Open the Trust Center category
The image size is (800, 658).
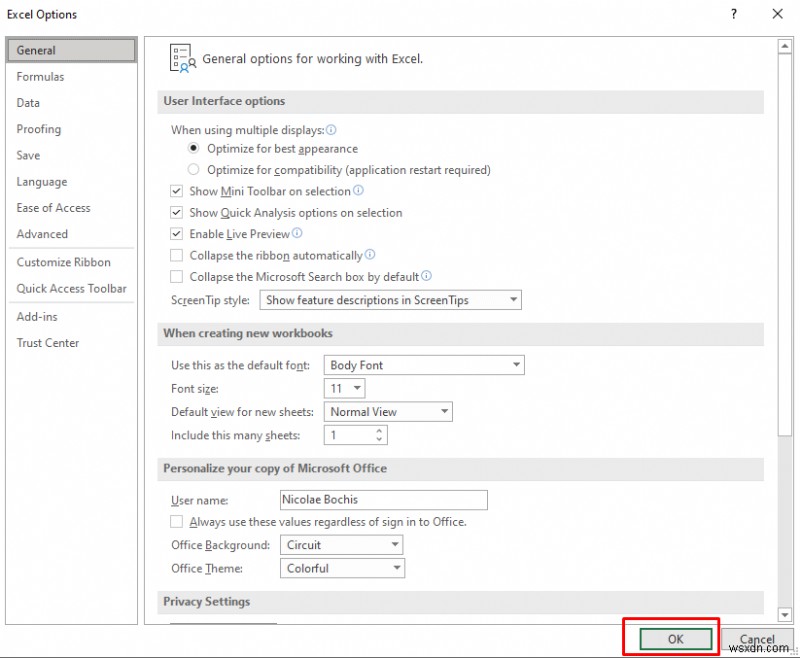pyautogui.click(x=71, y=343)
